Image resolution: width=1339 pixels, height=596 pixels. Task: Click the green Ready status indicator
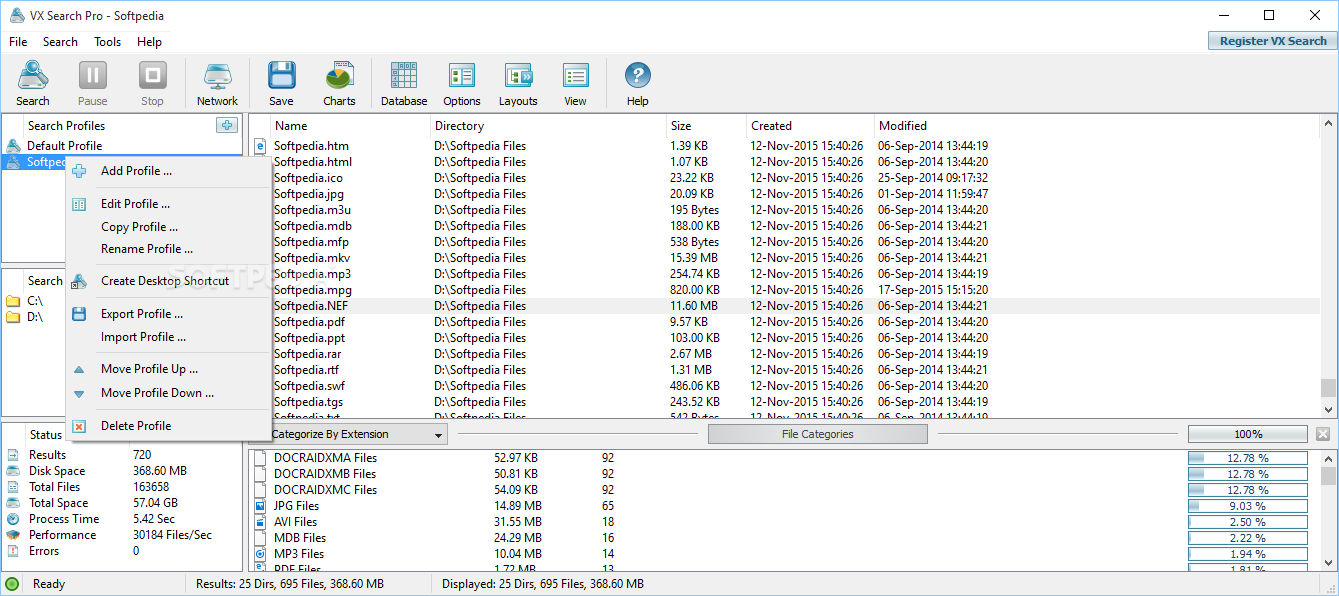pyautogui.click(x=12, y=584)
